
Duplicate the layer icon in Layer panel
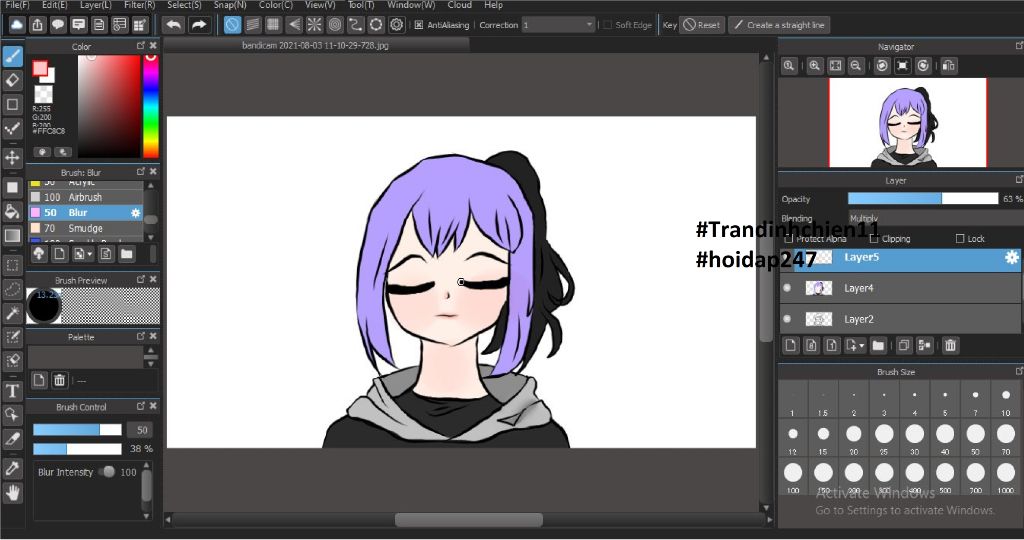pos(904,345)
